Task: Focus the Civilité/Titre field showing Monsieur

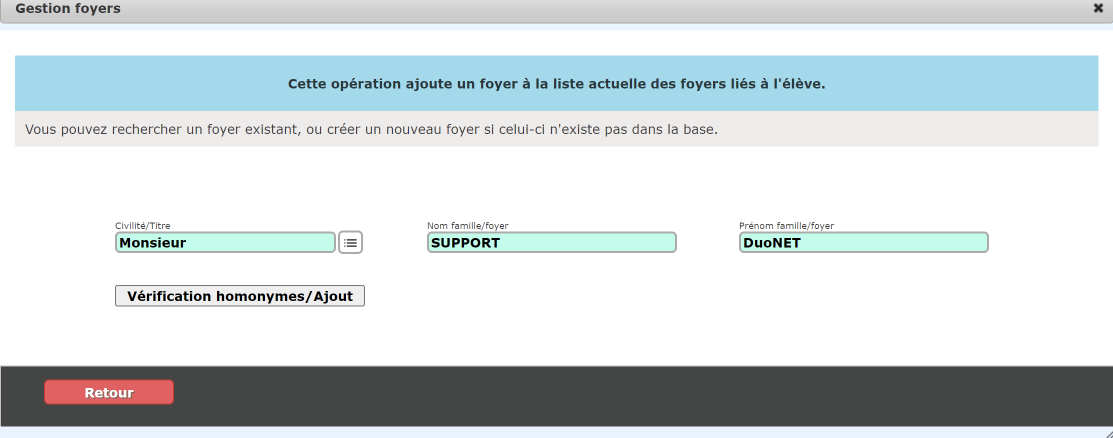Action: pyautogui.click(x=225, y=242)
